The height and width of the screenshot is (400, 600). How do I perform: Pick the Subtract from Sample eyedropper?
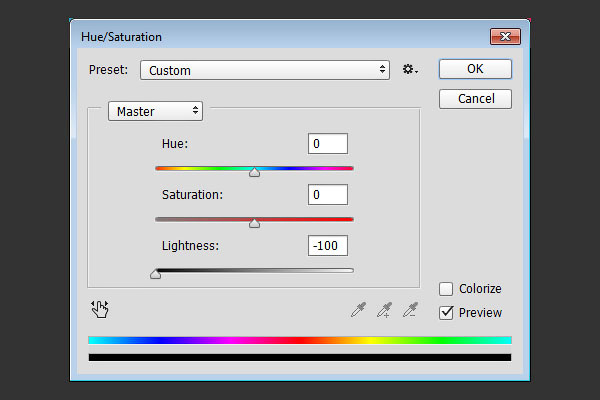point(410,310)
